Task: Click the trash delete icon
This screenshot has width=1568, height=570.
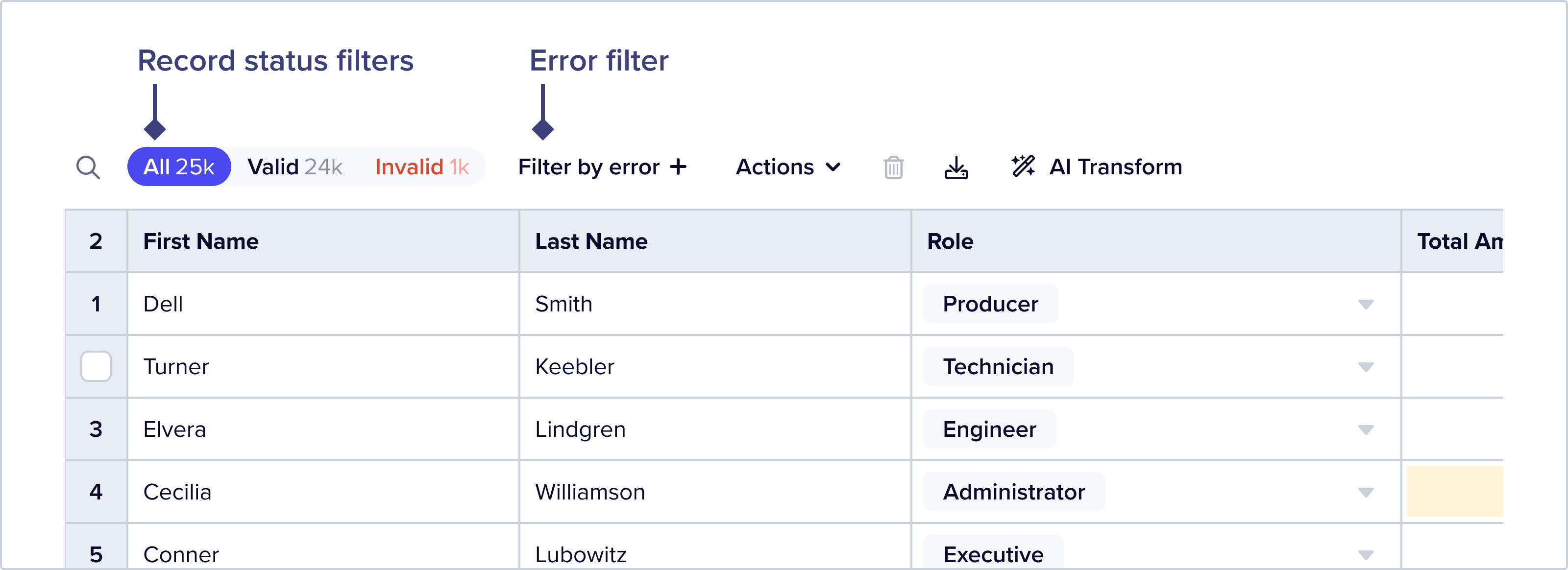Action: [893, 167]
